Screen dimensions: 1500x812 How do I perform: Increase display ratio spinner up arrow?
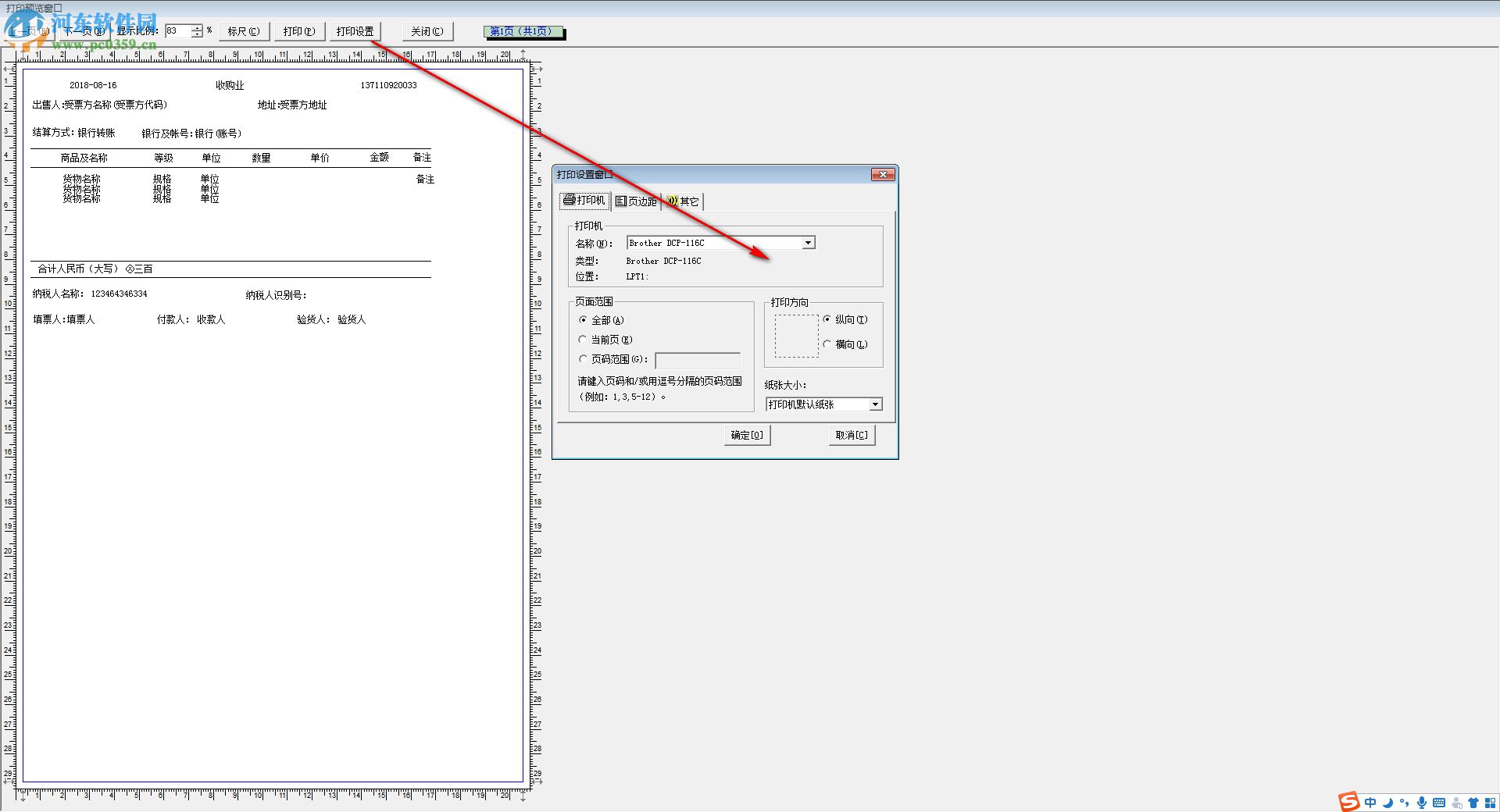(197, 27)
